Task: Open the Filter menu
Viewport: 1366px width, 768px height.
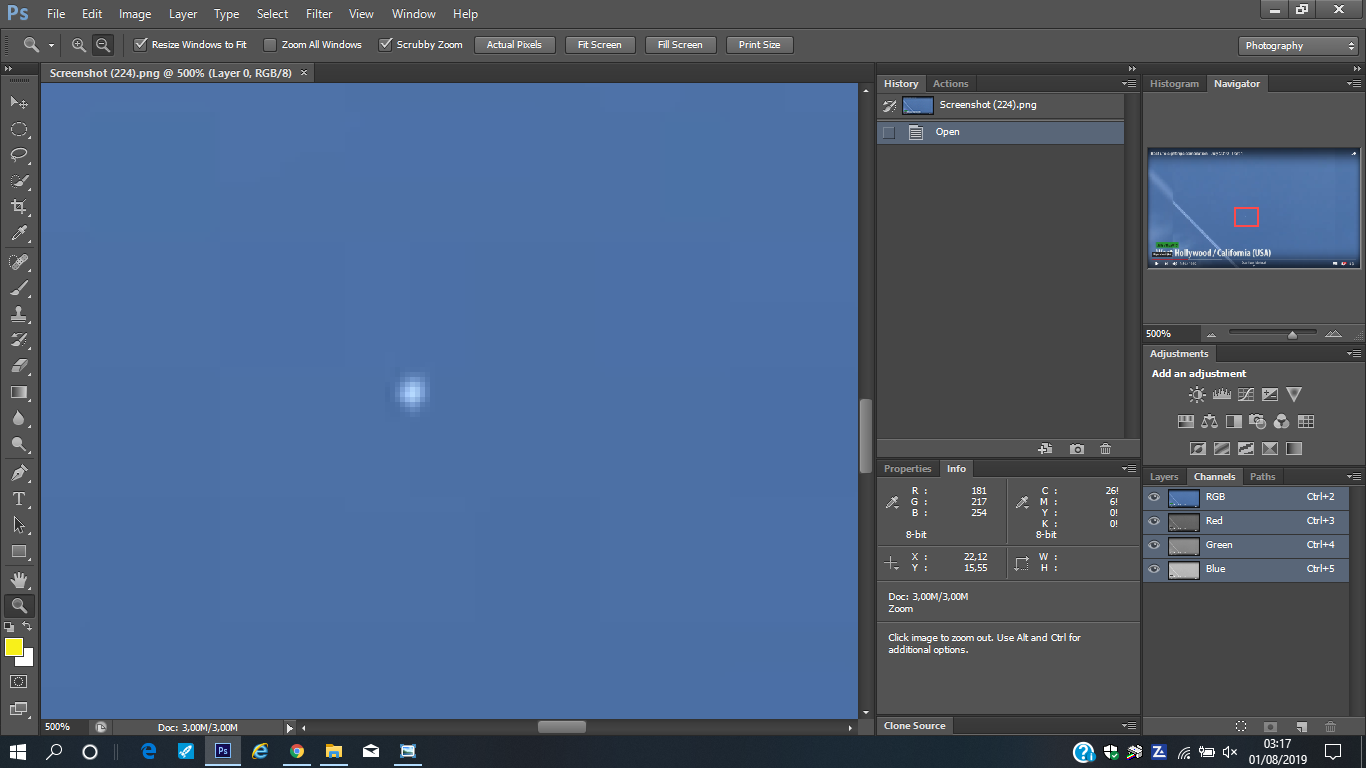Action: [x=319, y=14]
